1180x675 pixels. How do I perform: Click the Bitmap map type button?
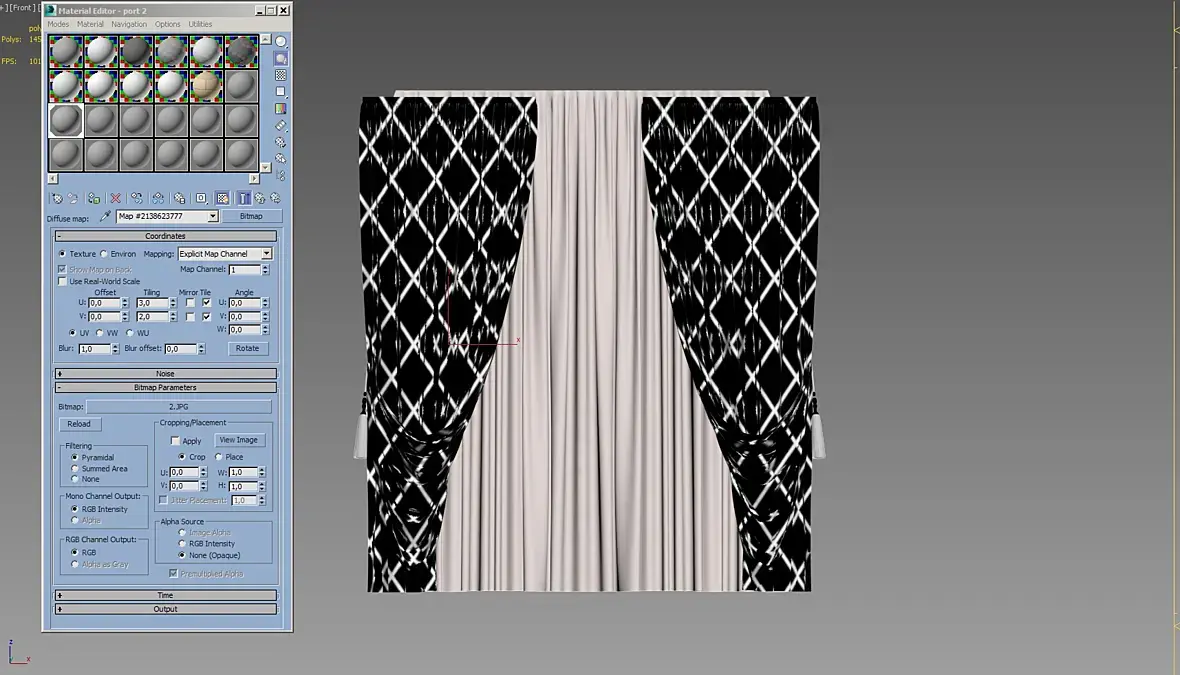coord(251,217)
